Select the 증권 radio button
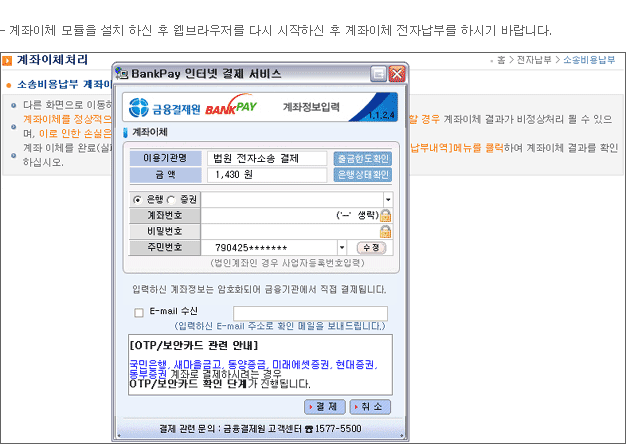This screenshot has width=626, height=444. (x=171, y=200)
